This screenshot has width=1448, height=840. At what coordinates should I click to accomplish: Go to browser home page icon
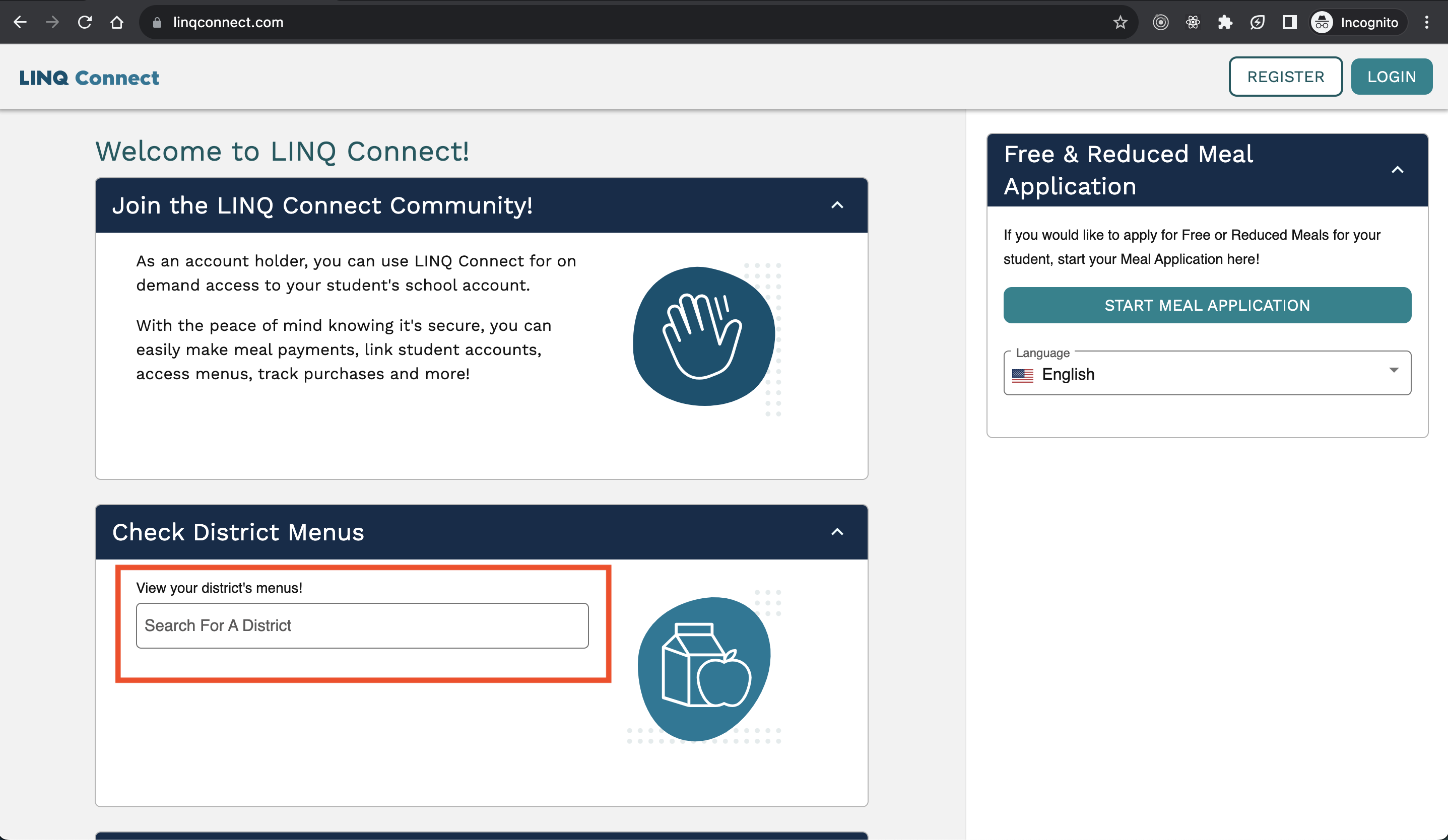117,22
